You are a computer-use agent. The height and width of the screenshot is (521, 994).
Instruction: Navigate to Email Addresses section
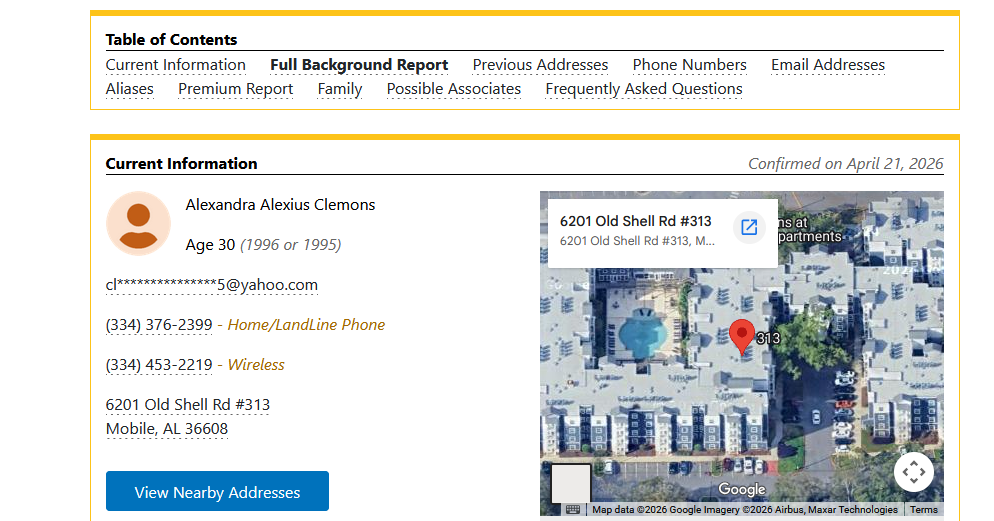tap(827, 65)
